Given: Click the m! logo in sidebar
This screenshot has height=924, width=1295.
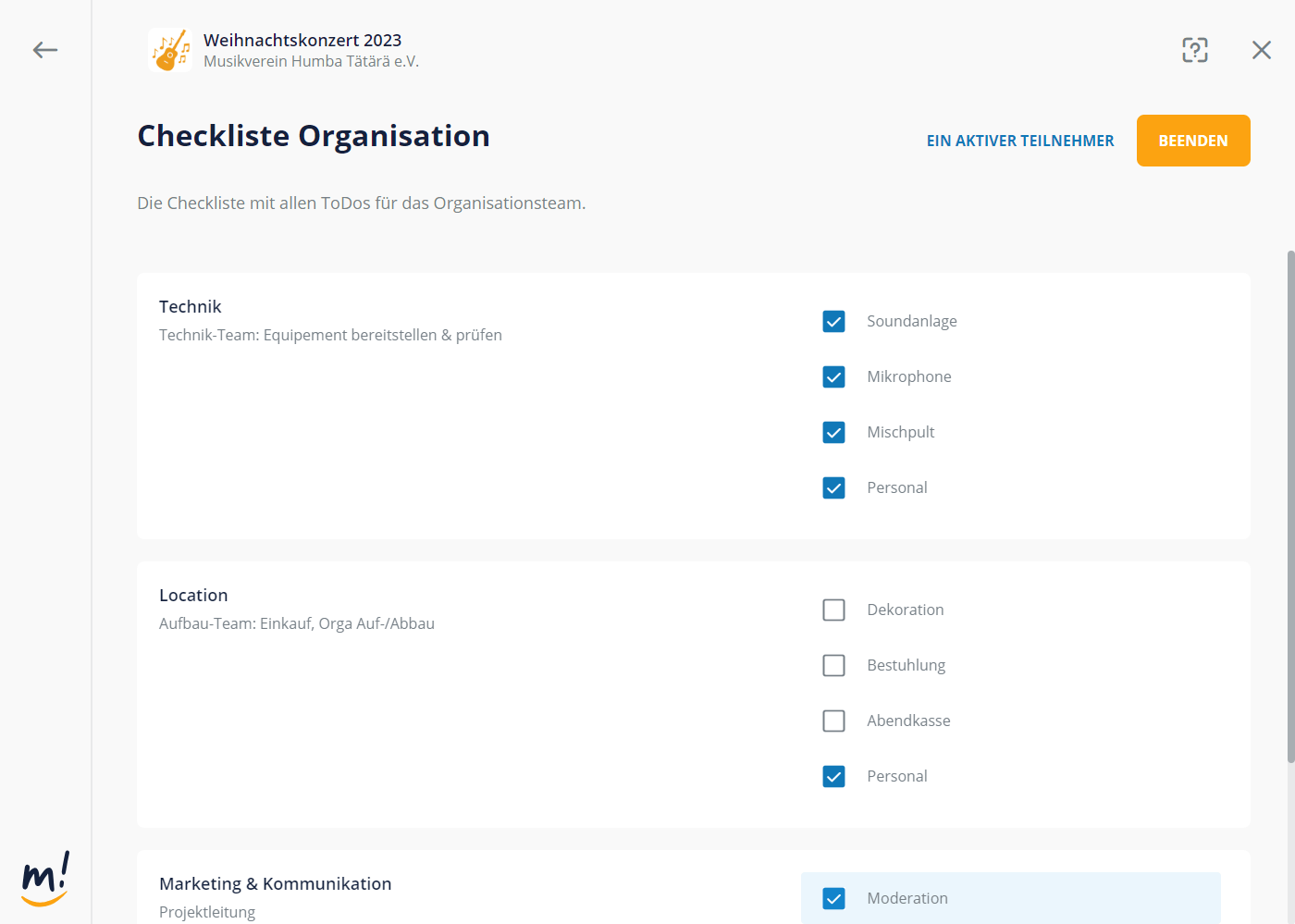Looking at the screenshot, I should tap(45, 879).
